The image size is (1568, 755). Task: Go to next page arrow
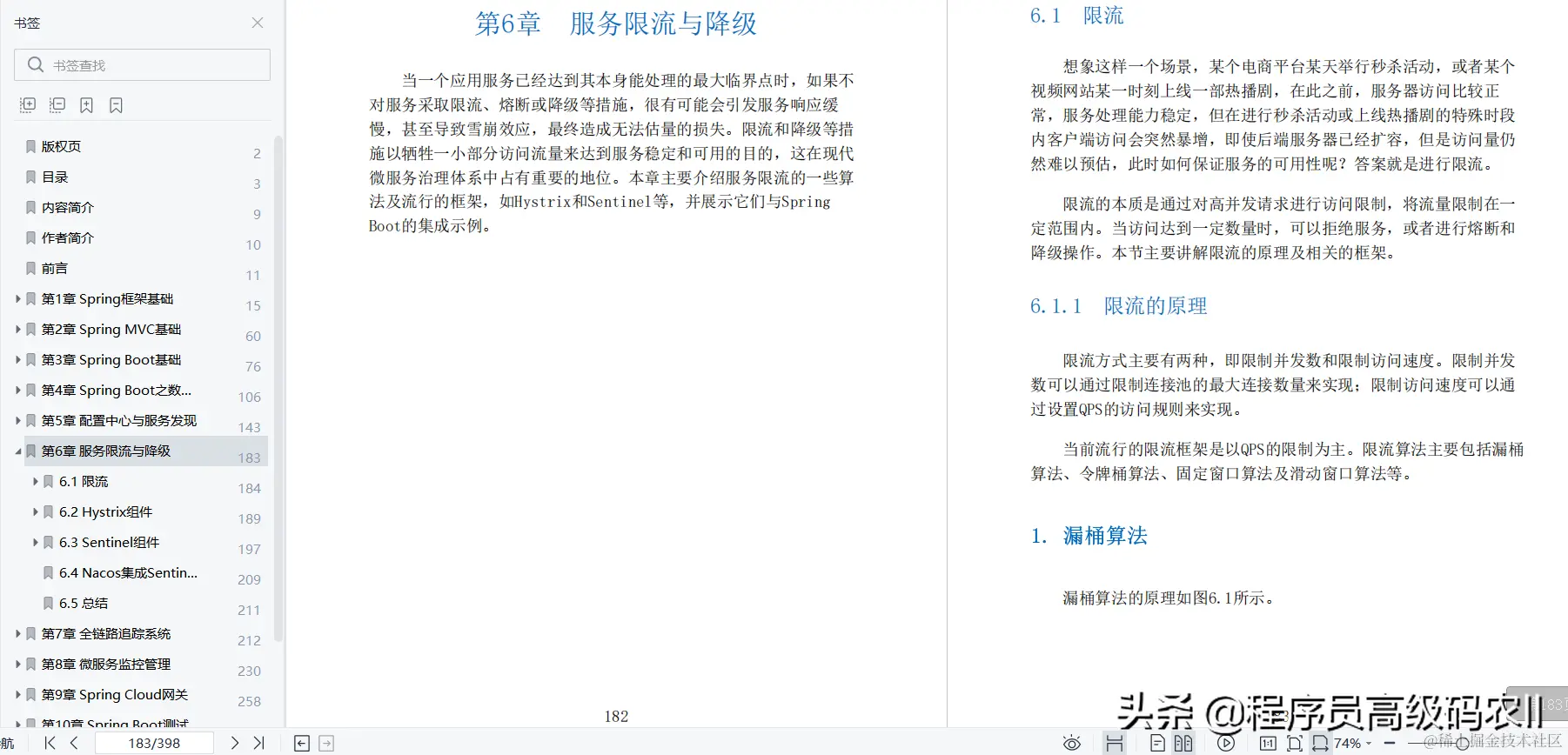[234, 743]
